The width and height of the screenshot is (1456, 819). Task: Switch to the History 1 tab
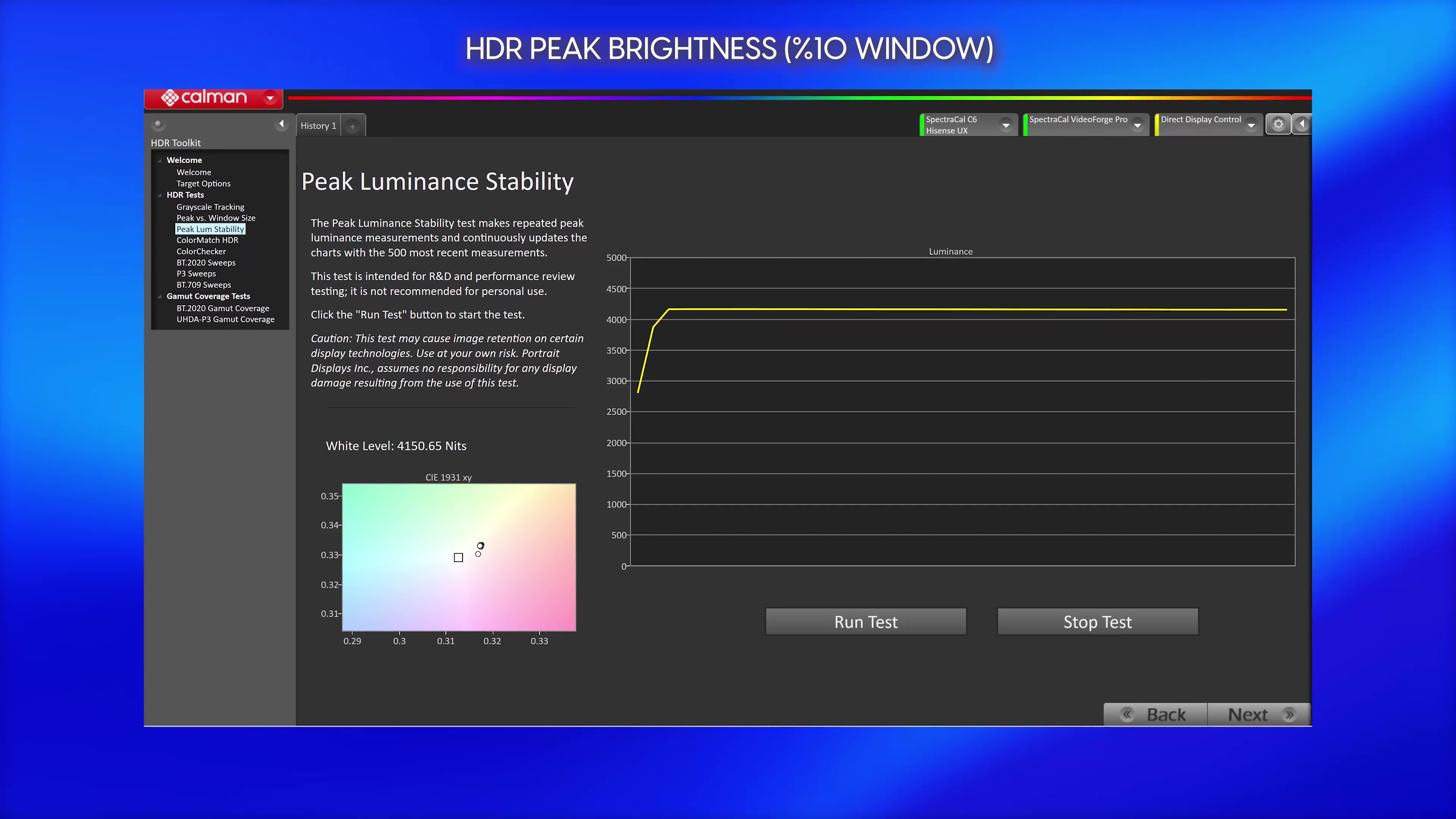pos(318,126)
